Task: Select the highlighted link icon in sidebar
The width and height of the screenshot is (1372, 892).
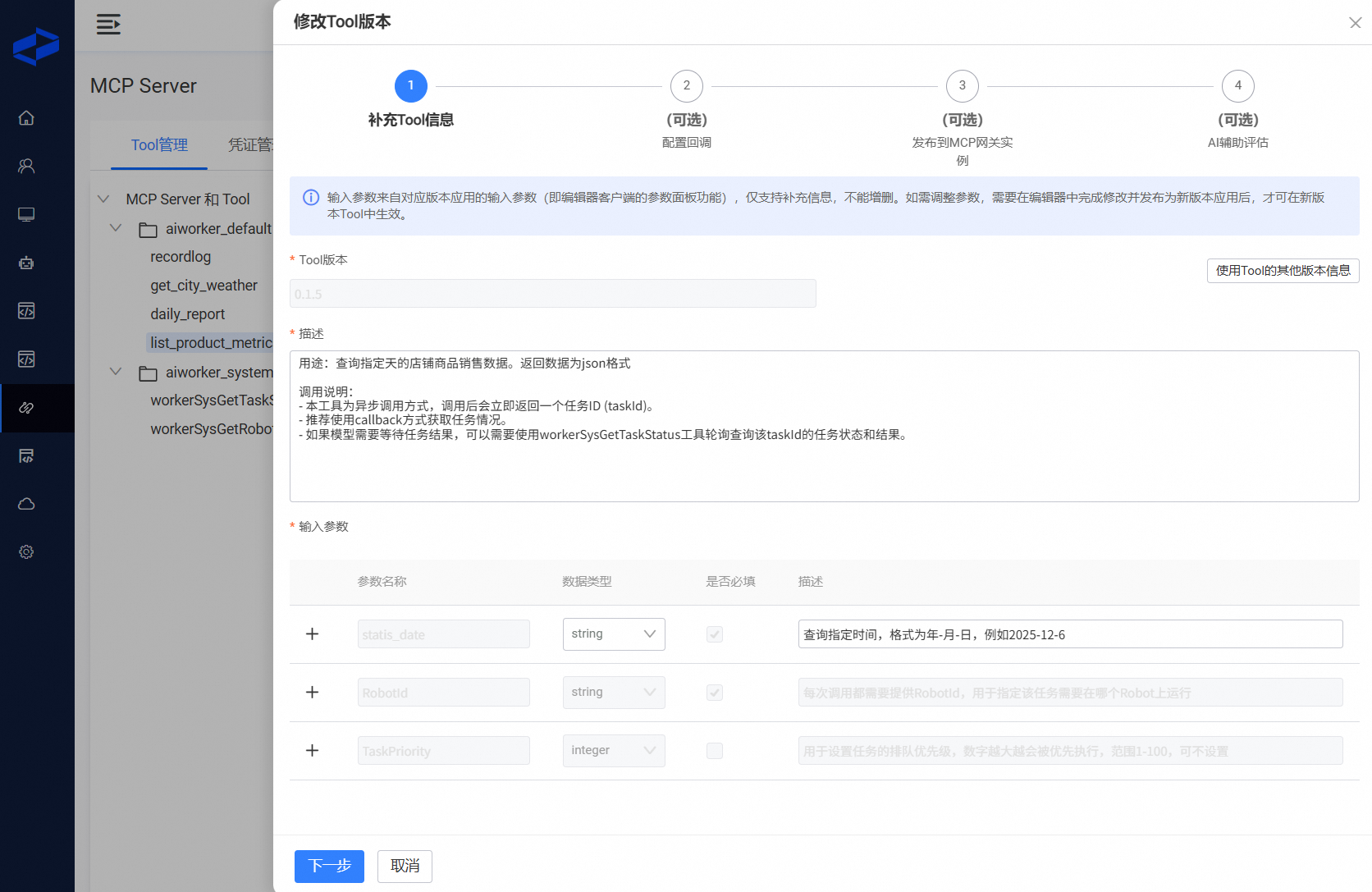Action: click(26, 408)
